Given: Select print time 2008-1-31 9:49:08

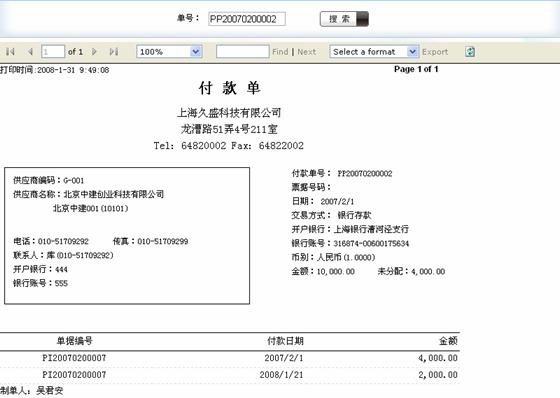Looking at the screenshot, I should 73,70.
